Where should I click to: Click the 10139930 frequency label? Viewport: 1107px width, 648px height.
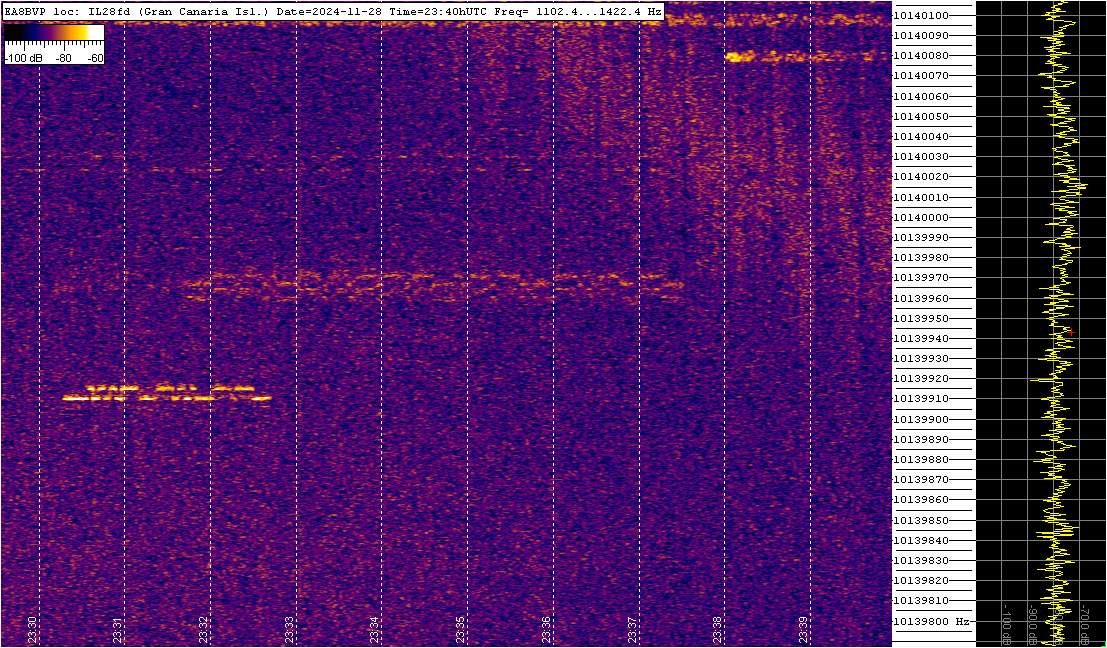920,359
